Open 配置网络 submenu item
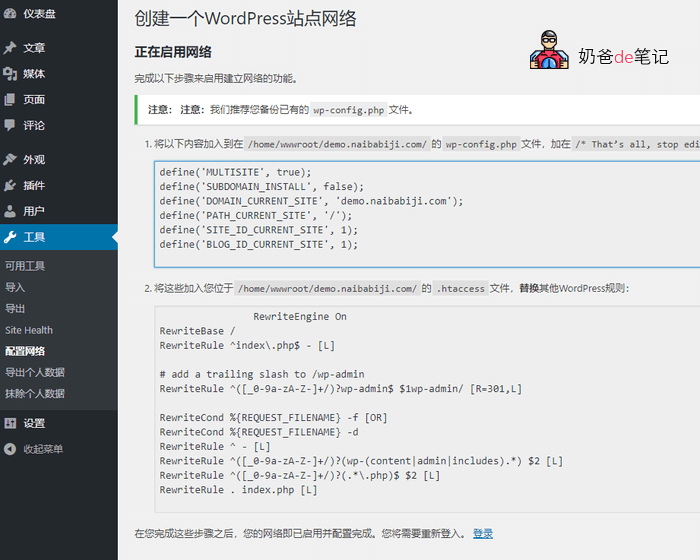The width and height of the screenshot is (700, 560). [x=25, y=351]
